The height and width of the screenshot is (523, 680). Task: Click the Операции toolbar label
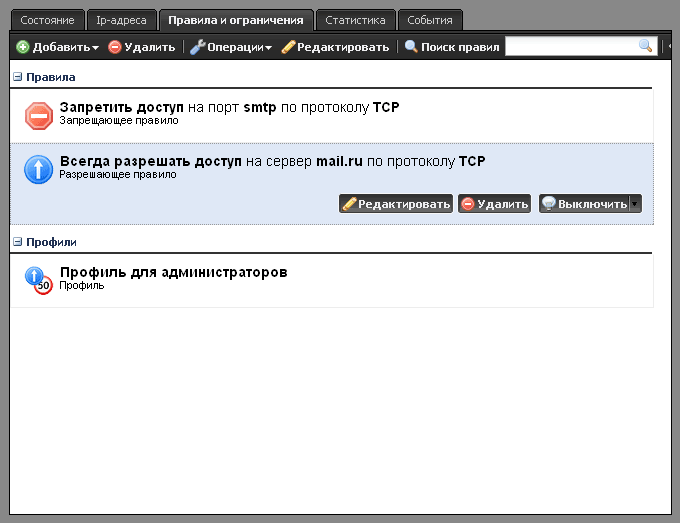235,47
